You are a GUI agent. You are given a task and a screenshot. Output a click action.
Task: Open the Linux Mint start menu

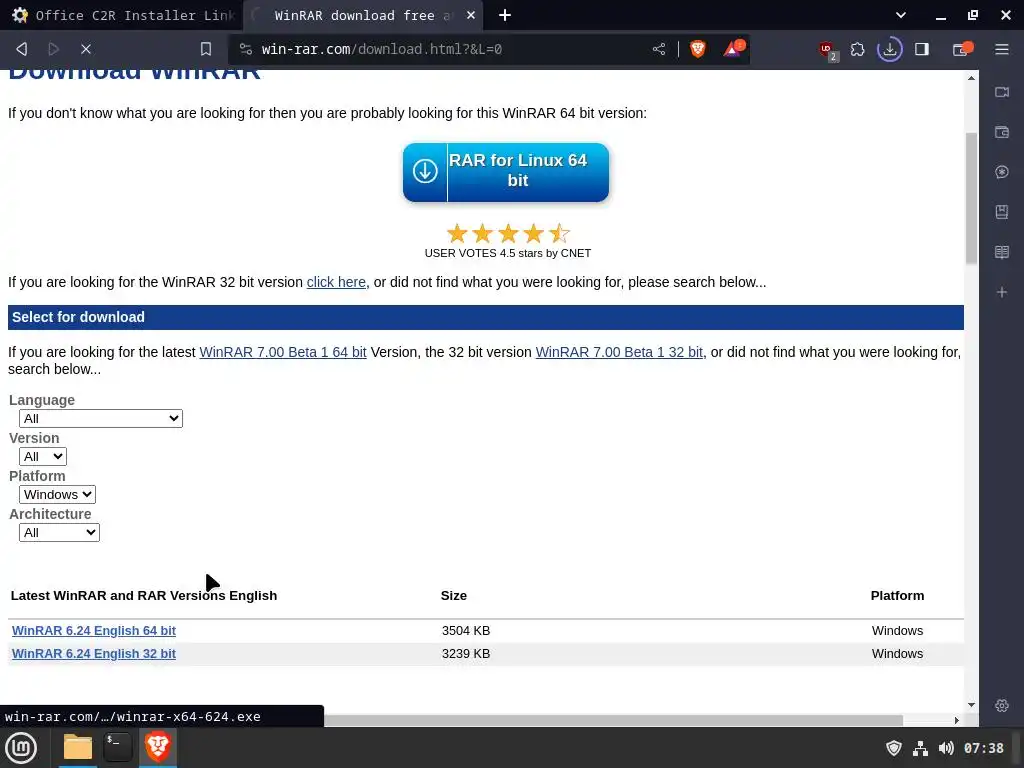point(21,747)
